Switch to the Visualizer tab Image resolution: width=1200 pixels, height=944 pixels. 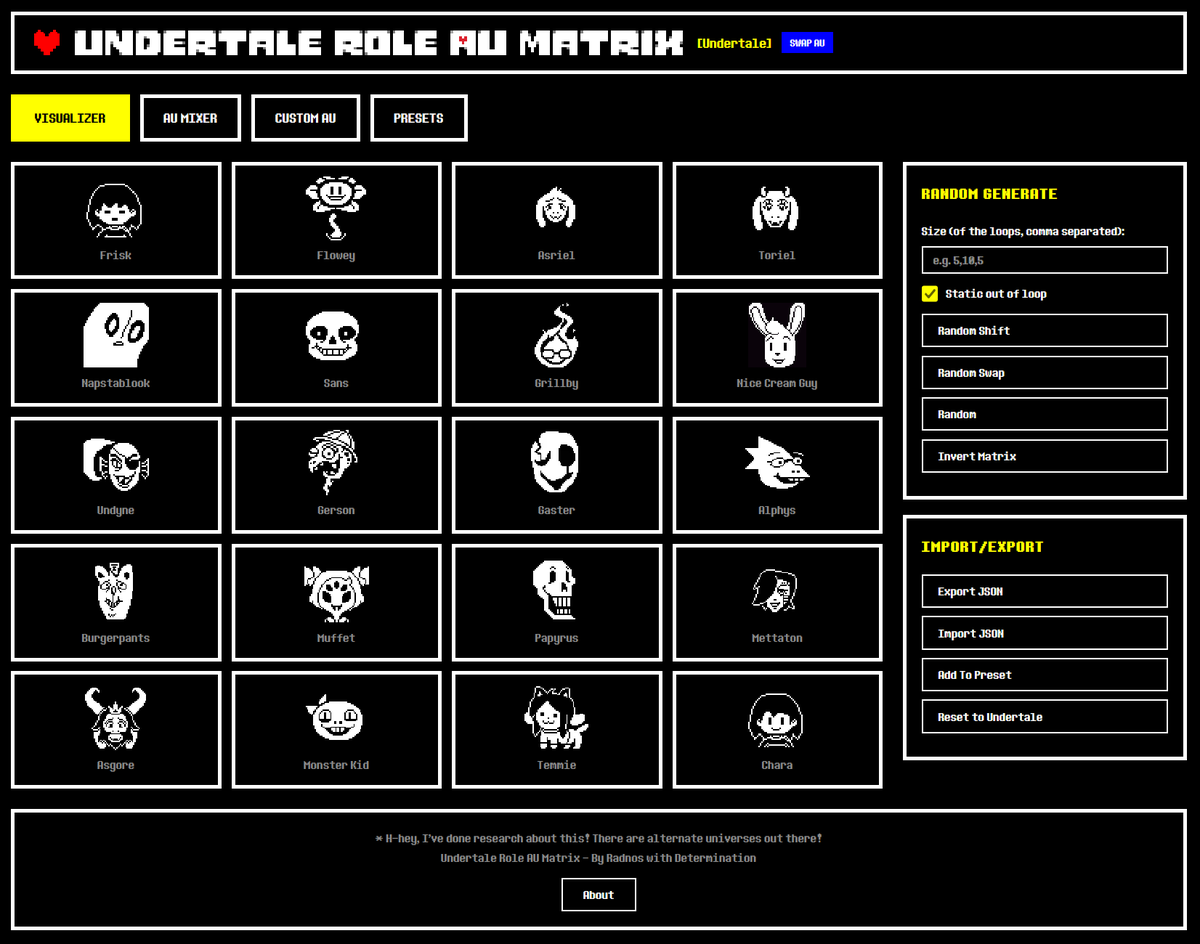(x=70, y=118)
